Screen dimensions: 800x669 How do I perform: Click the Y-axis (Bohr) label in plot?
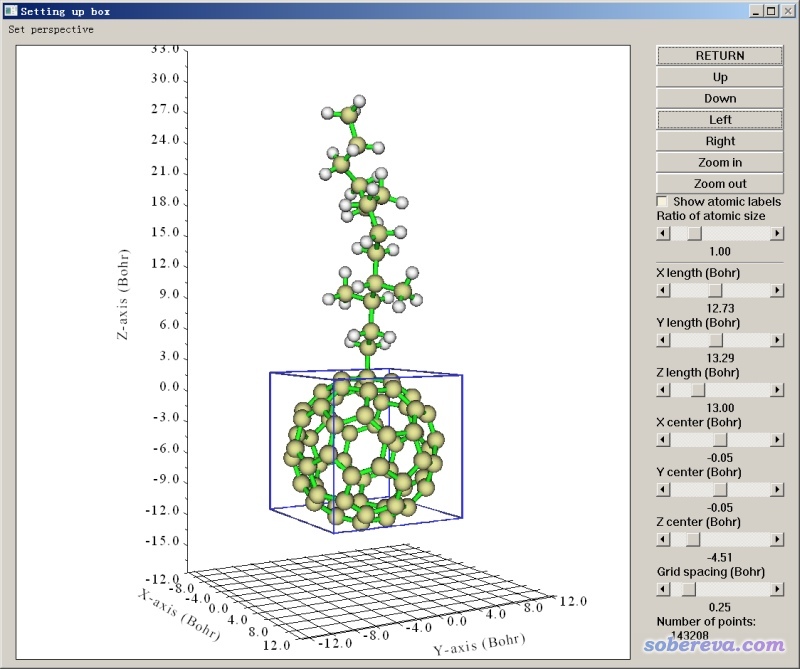480,644
